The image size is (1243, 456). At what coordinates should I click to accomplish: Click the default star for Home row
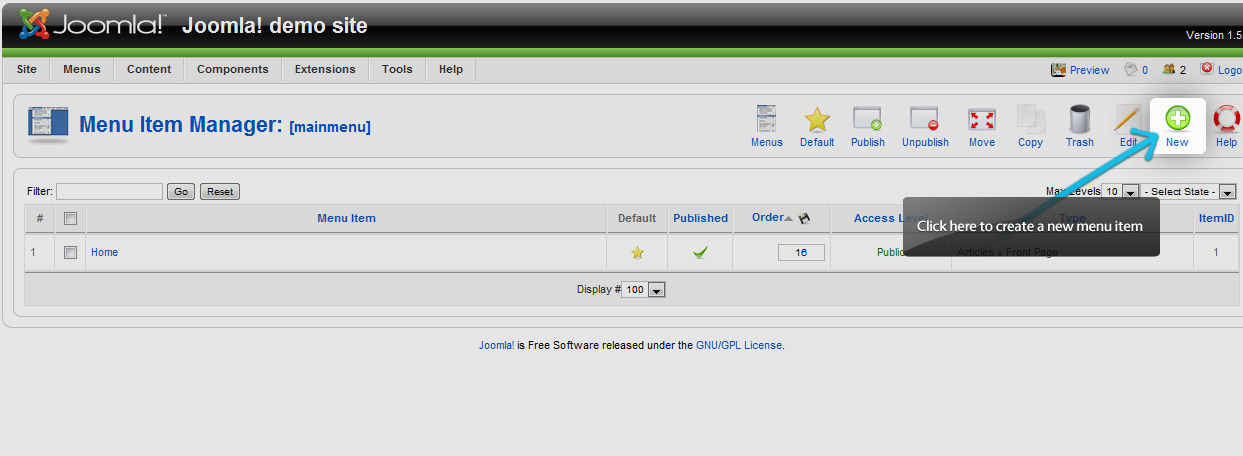637,253
